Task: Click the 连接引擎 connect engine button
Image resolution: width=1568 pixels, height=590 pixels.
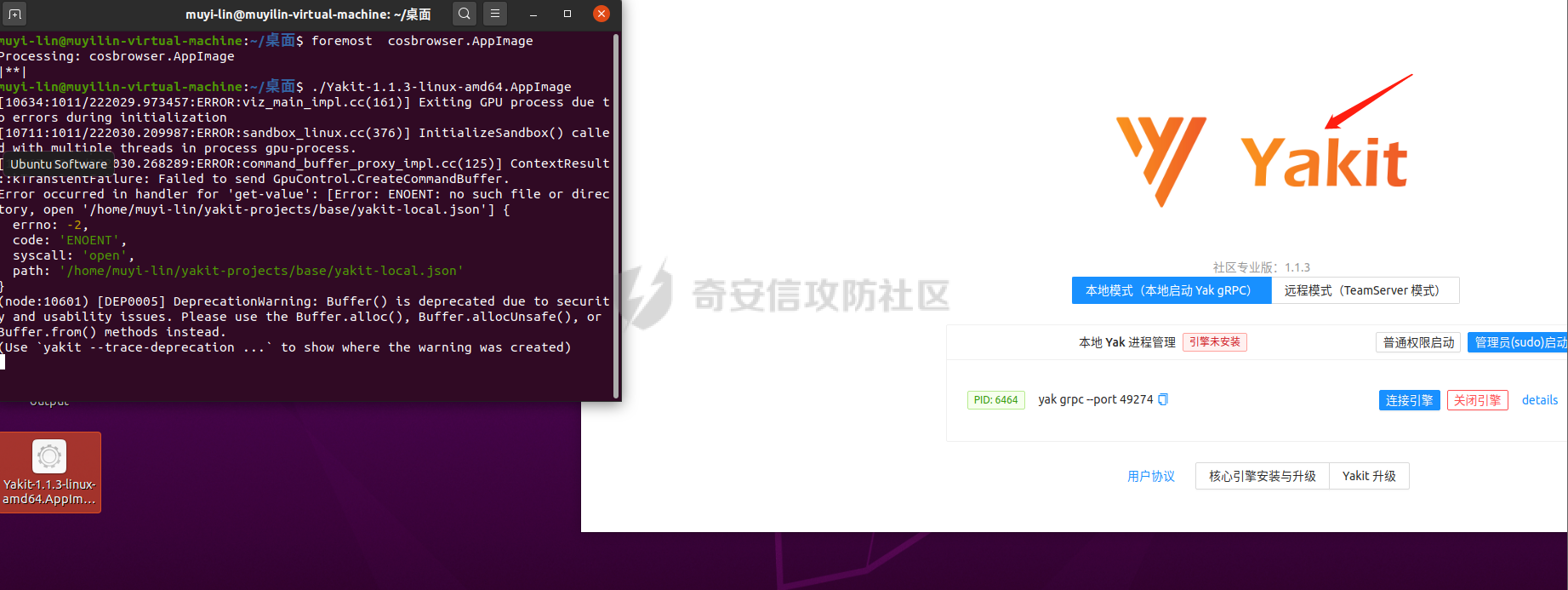Action: pyautogui.click(x=1409, y=400)
